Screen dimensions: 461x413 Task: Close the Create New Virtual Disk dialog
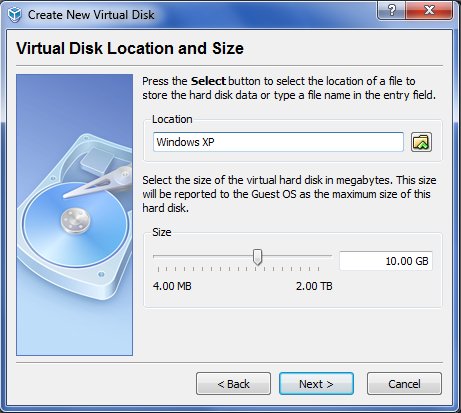(x=429, y=10)
